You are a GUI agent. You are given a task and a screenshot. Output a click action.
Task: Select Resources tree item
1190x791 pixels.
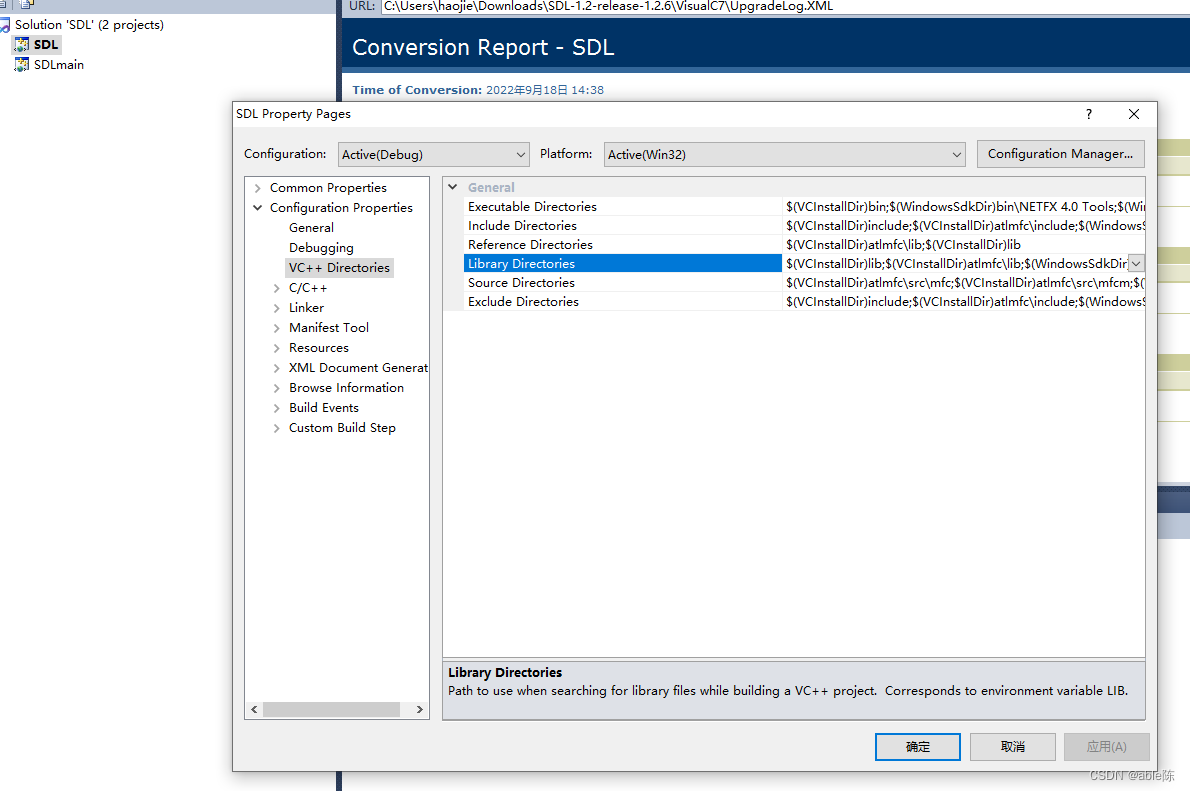(319, 348)
